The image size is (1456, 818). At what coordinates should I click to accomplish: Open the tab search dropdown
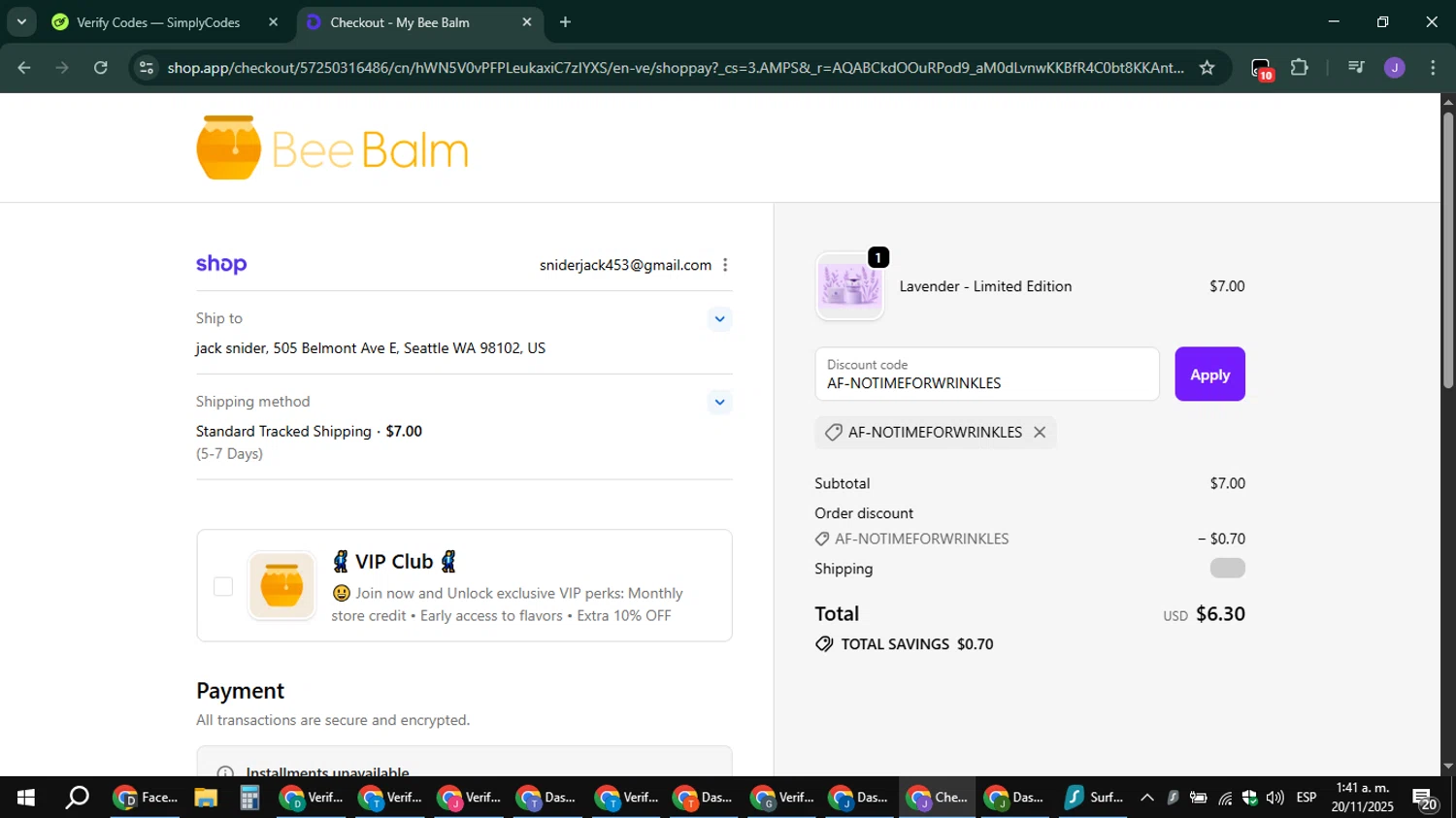pyautogui.click(x=21, y=21)
